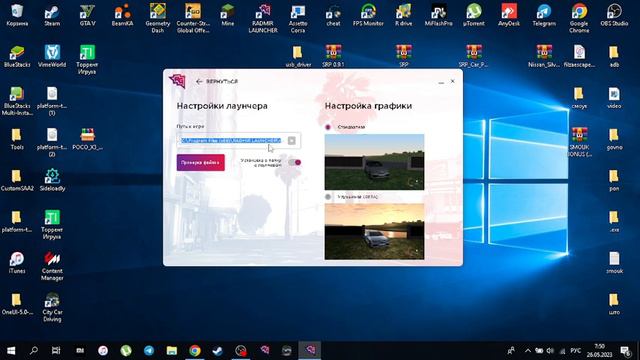This screenshot has width=640, height=360.
Task: Select the City Car Driving shortcut
Action: (x=52, y=307)
